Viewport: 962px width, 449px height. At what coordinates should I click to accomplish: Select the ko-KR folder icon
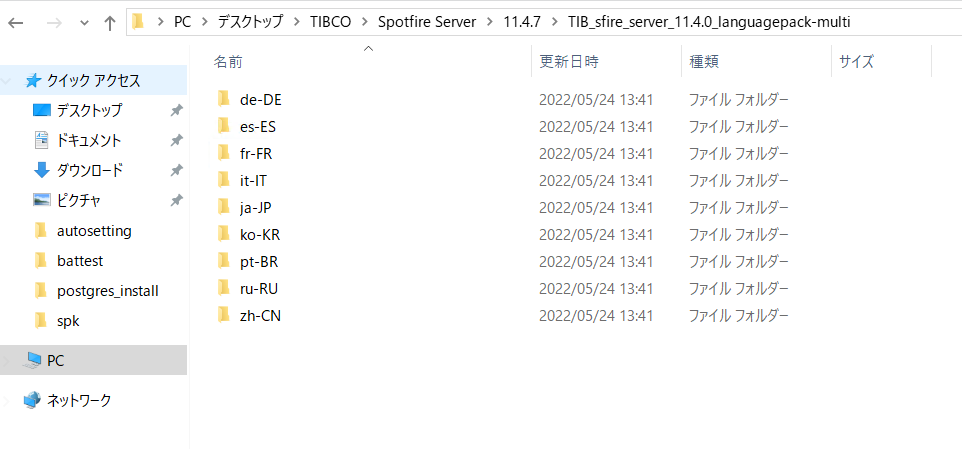tap(223, 234)
